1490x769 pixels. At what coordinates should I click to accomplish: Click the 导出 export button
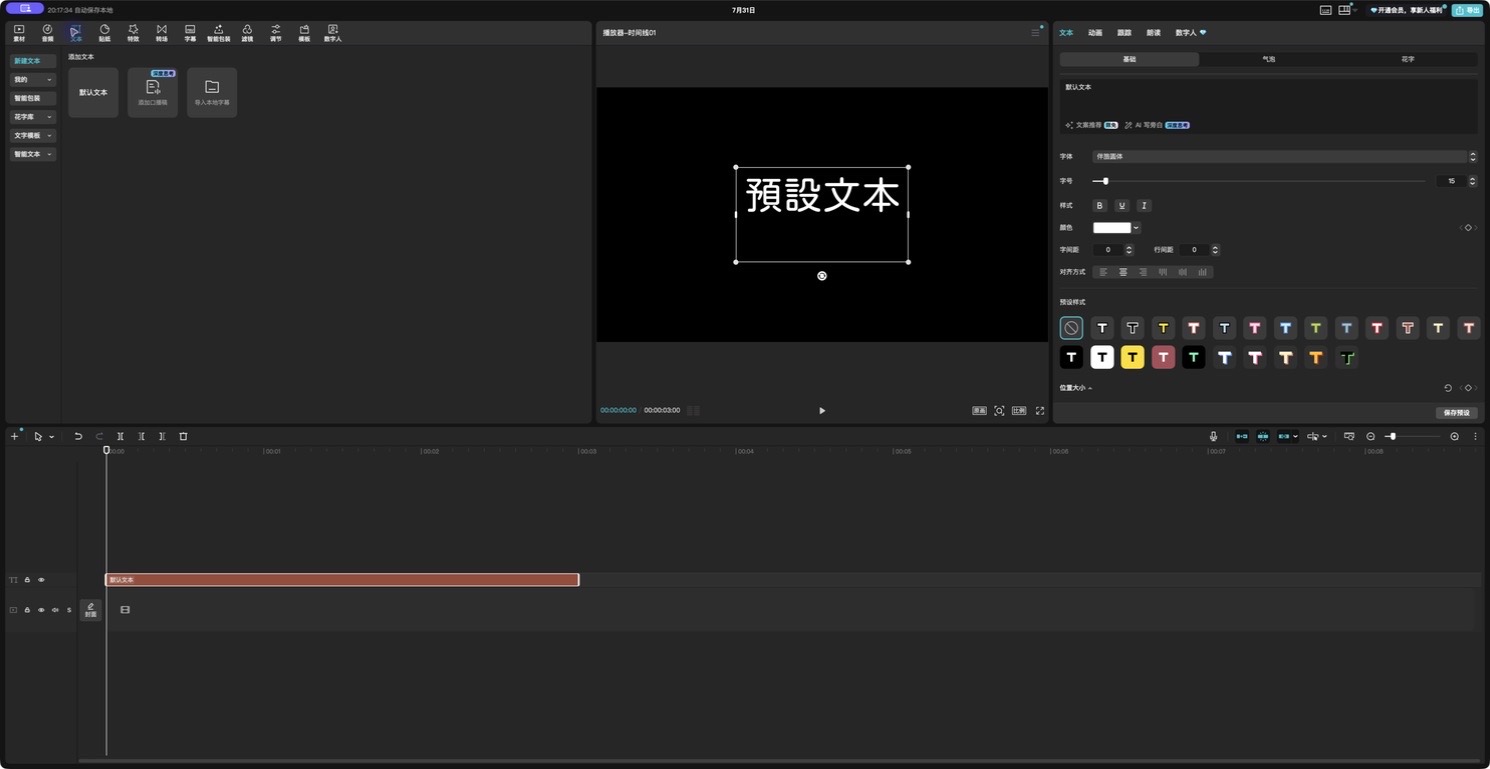tap(1467, 10)
